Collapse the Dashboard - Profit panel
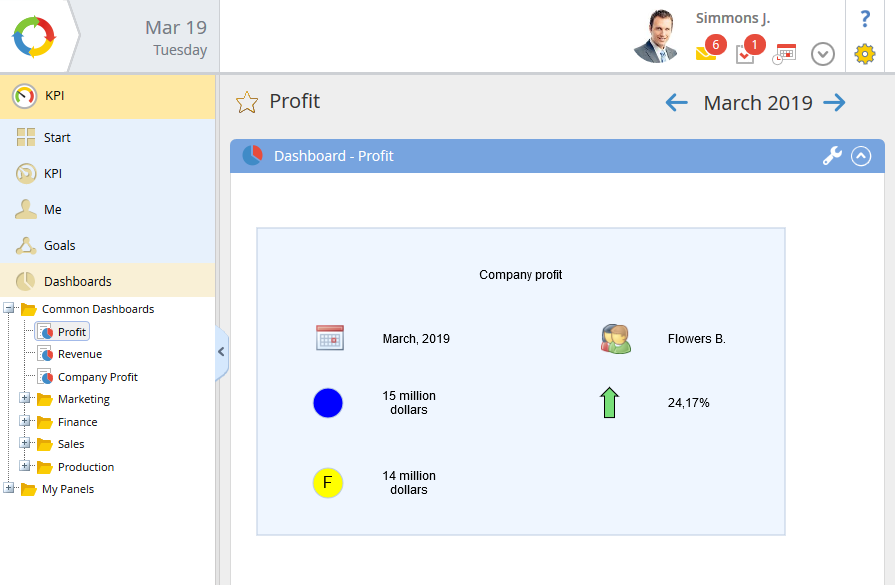 [x=861, y=156]
